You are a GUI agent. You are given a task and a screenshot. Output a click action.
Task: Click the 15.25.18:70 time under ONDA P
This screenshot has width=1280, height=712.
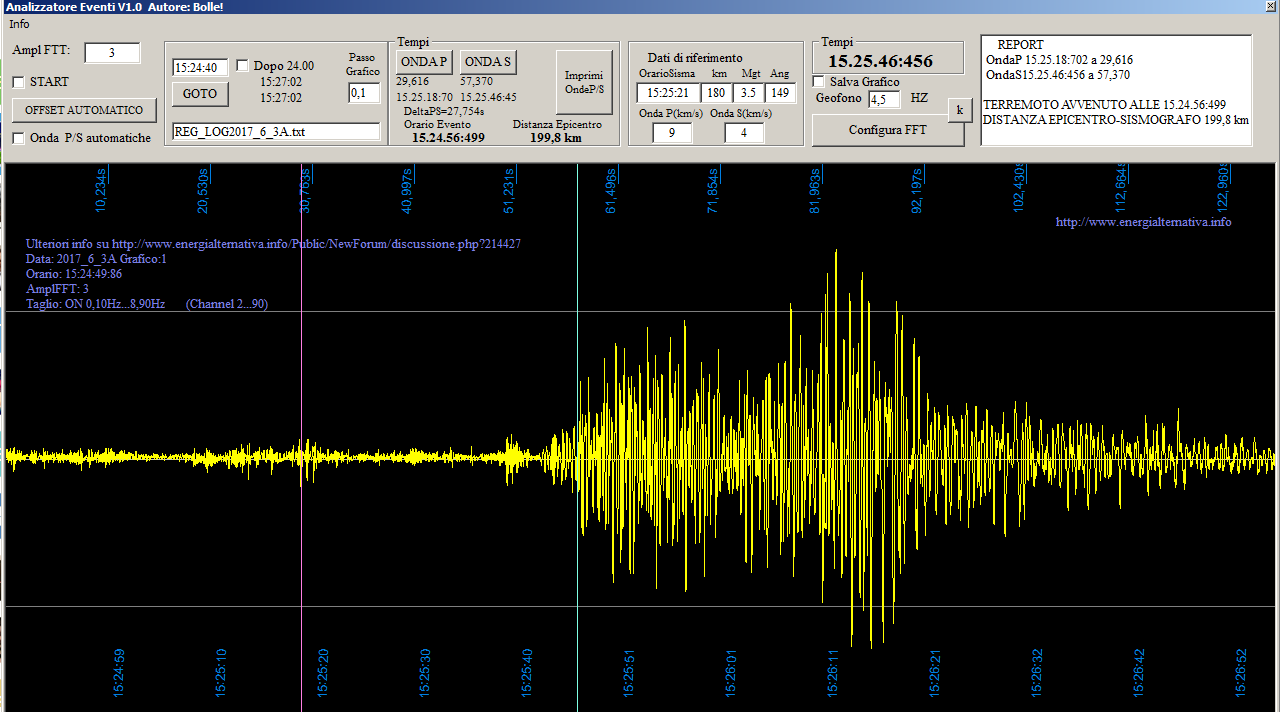click(424, 97)
